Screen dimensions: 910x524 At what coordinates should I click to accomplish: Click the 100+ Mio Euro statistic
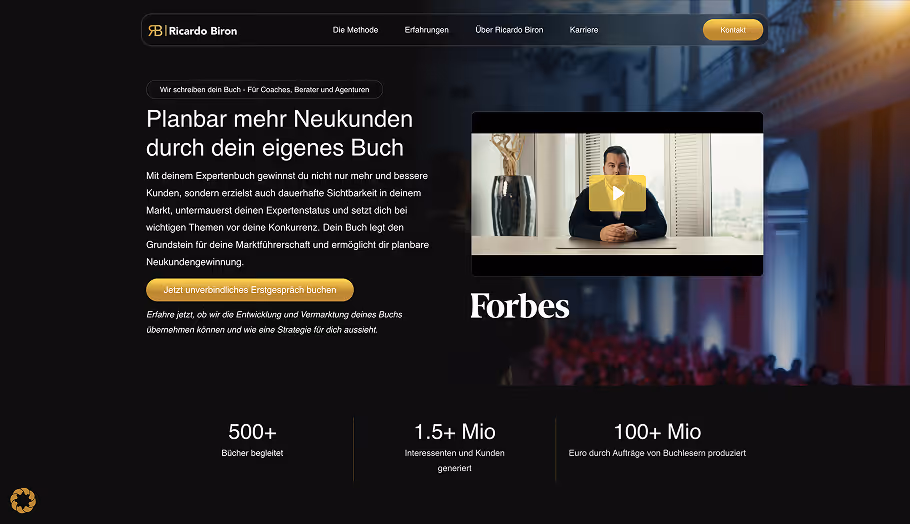coord(657,439)
